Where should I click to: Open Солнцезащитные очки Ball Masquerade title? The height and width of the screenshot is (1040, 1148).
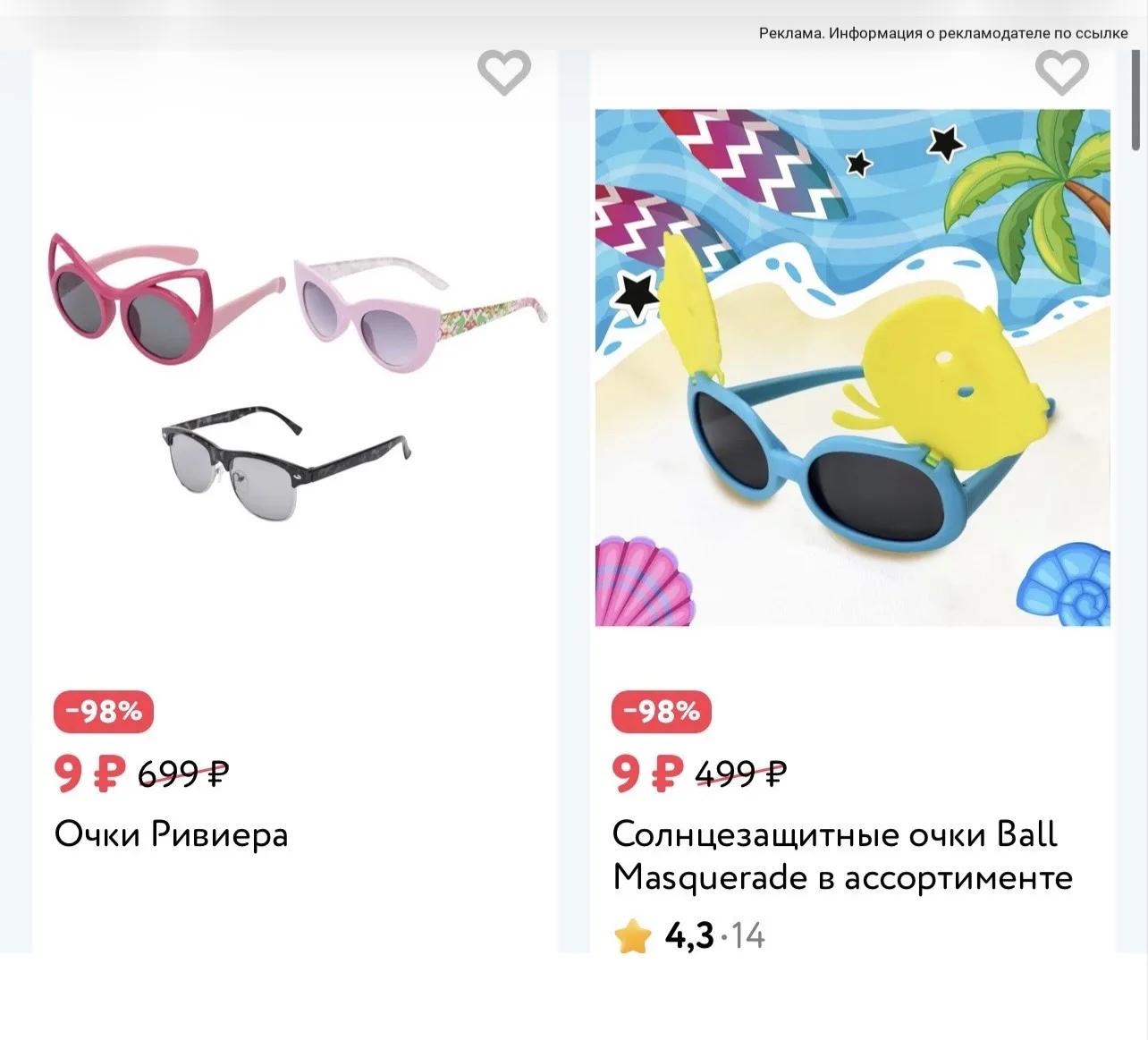pyautogui.click(x=842, y=856)
